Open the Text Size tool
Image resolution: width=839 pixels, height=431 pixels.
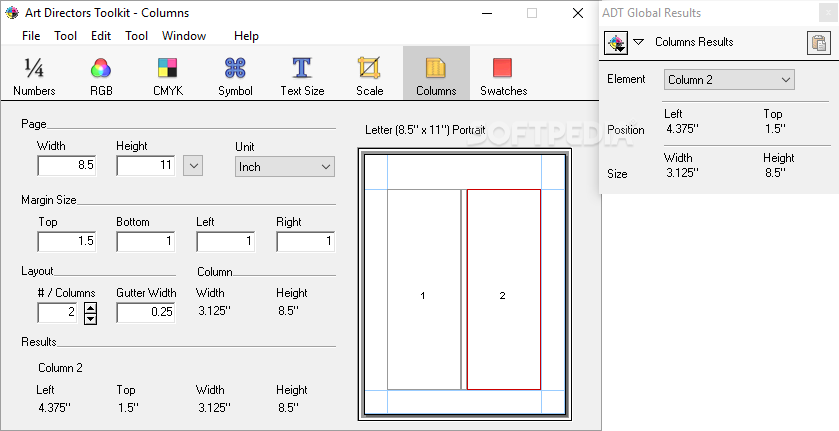tap(302, 77)
